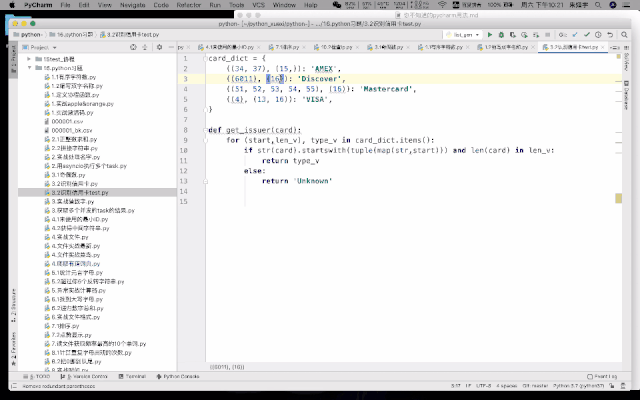The height and width of the screenshot is (400, 640).
Task: Open the Terminal tool window
Action: click(132, 376)
